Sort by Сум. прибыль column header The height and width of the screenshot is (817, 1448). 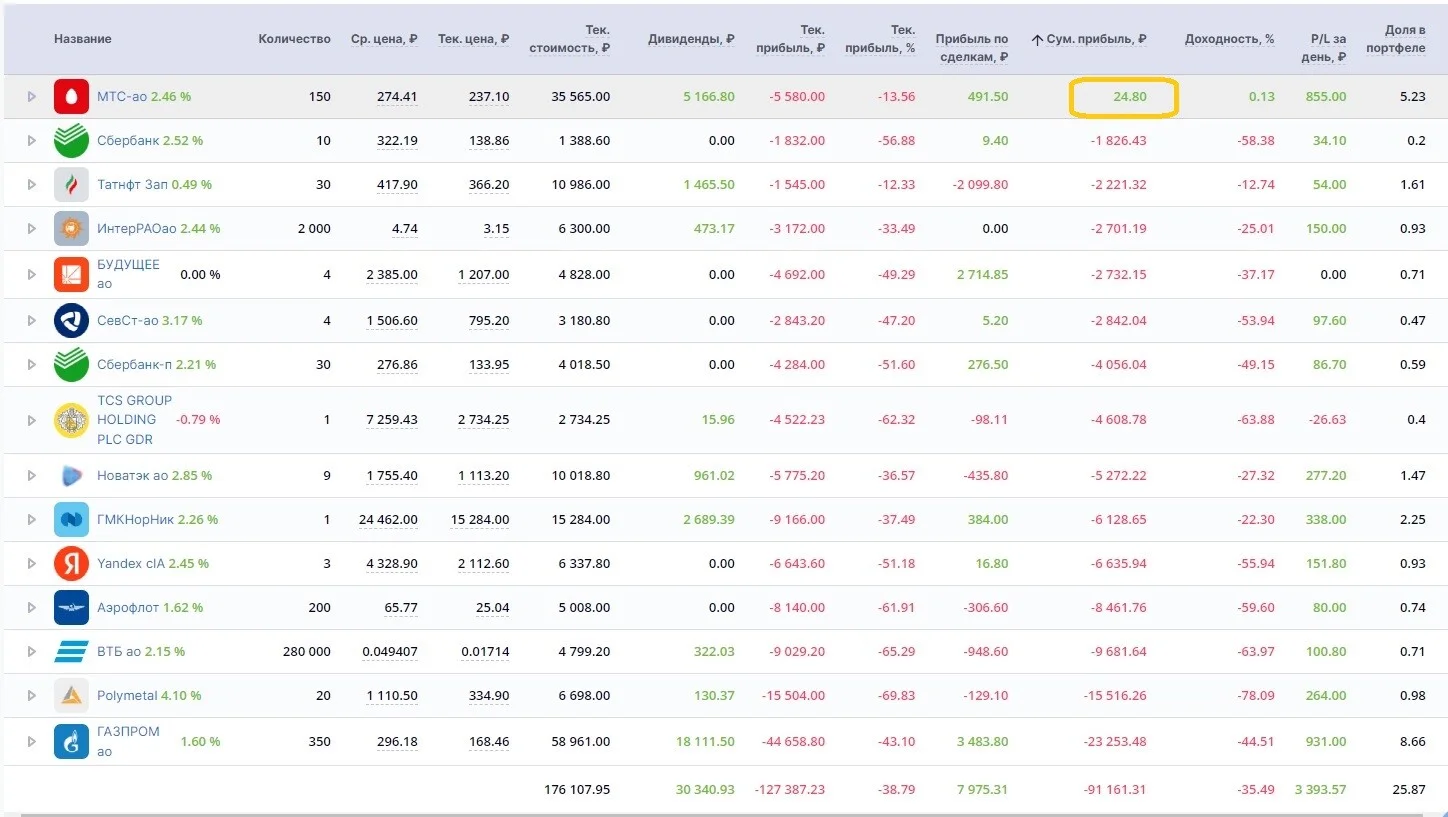click(x=1089, y=39)
